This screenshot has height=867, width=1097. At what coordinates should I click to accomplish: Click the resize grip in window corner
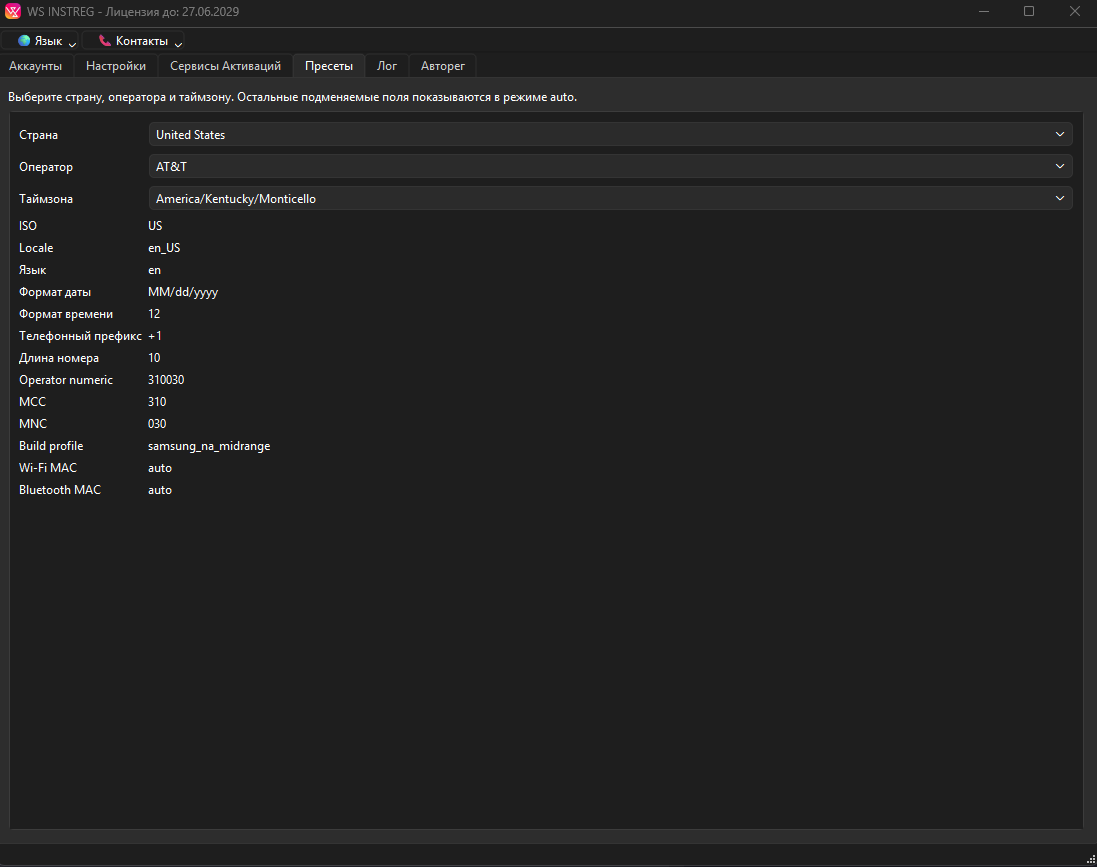(x=1091, y=860)
